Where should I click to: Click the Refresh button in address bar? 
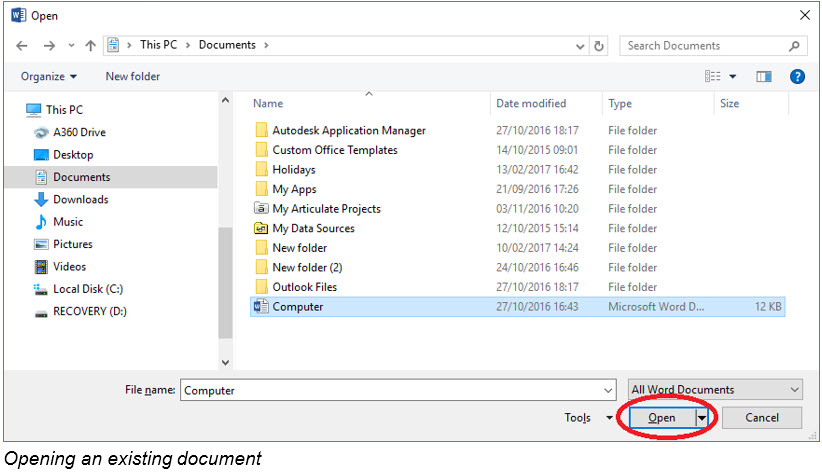coord(599,46)
